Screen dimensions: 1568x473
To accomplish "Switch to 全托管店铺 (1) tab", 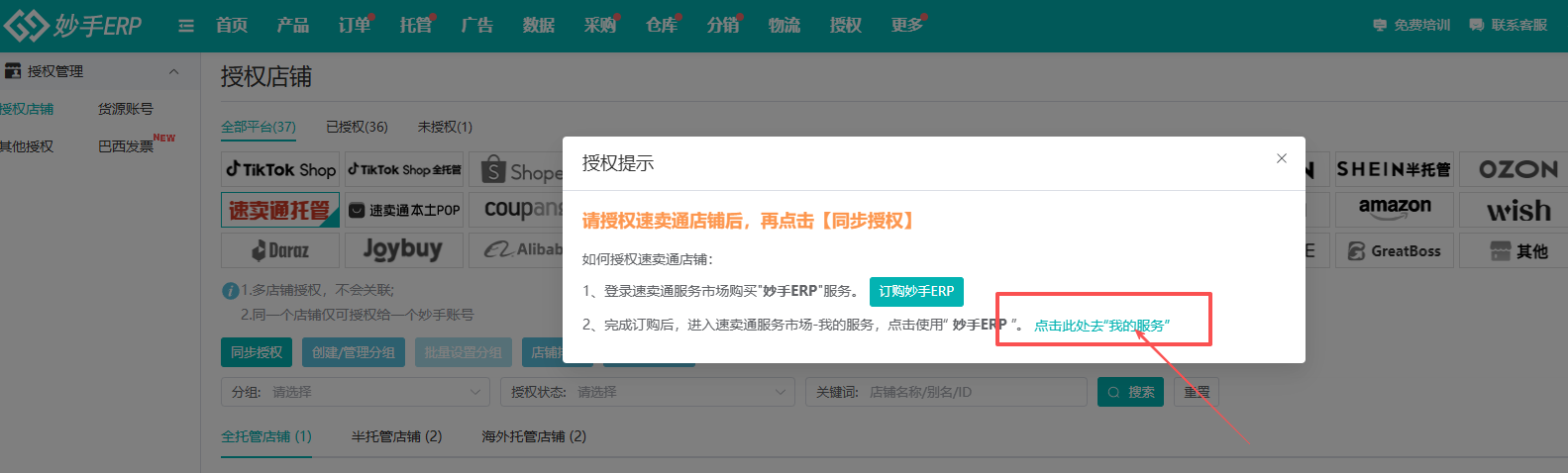I will 266,436.
